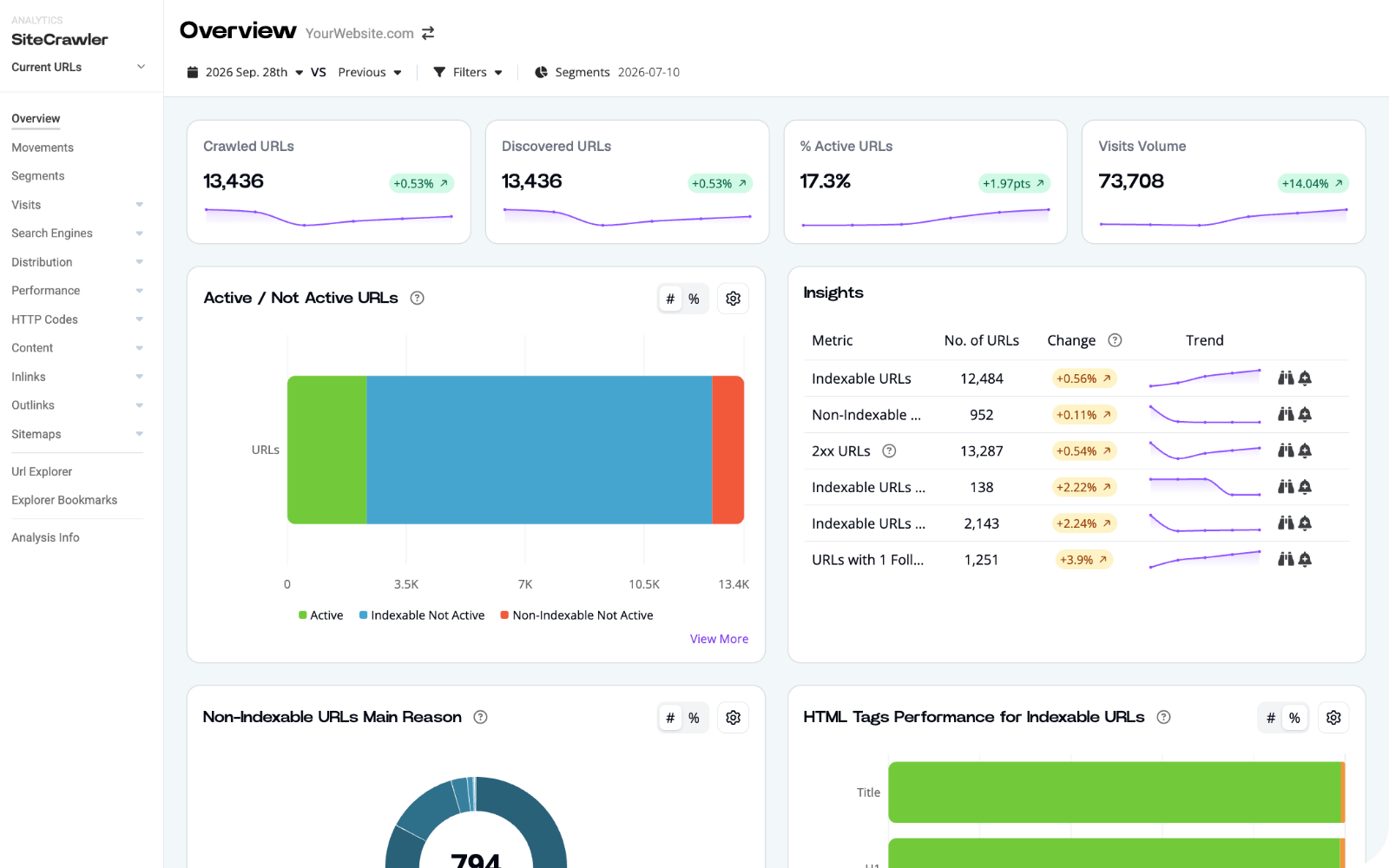
Task: Click help icon beside Change column header
Action: pyautogui.click(x=1116, y=340)
